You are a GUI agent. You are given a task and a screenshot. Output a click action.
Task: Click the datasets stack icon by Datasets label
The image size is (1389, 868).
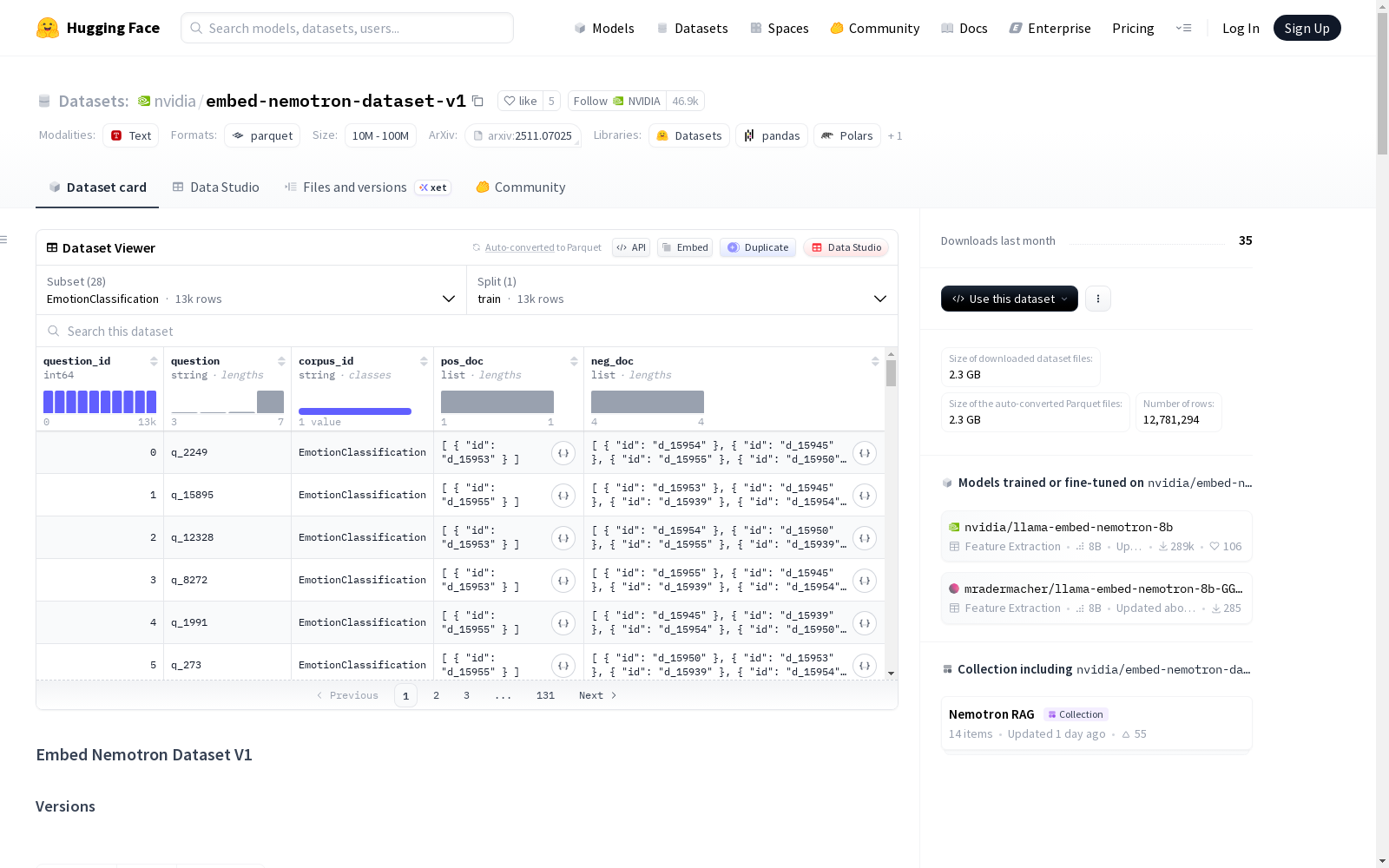44,101
